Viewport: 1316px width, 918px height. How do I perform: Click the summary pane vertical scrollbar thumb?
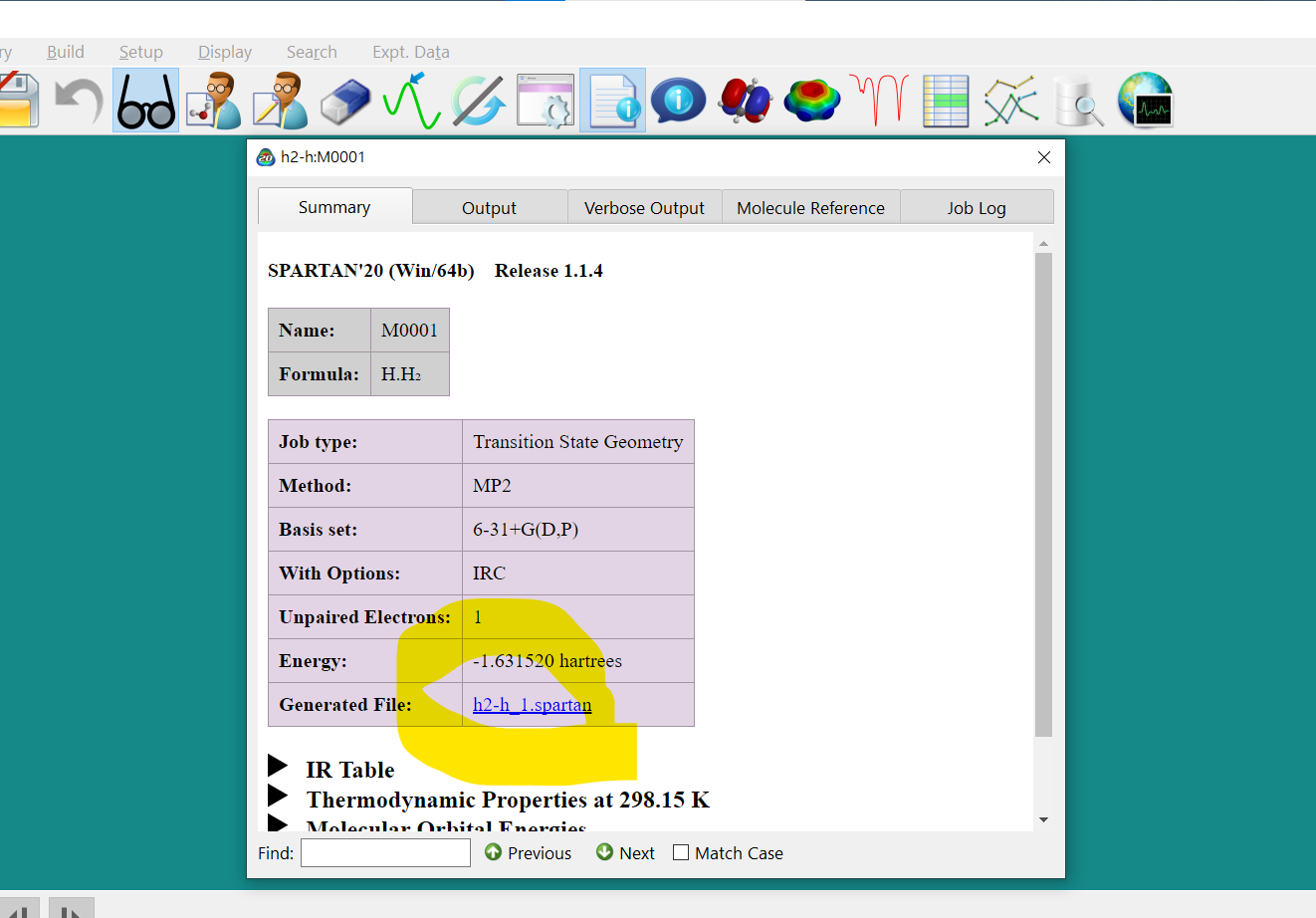(1043, 495)
